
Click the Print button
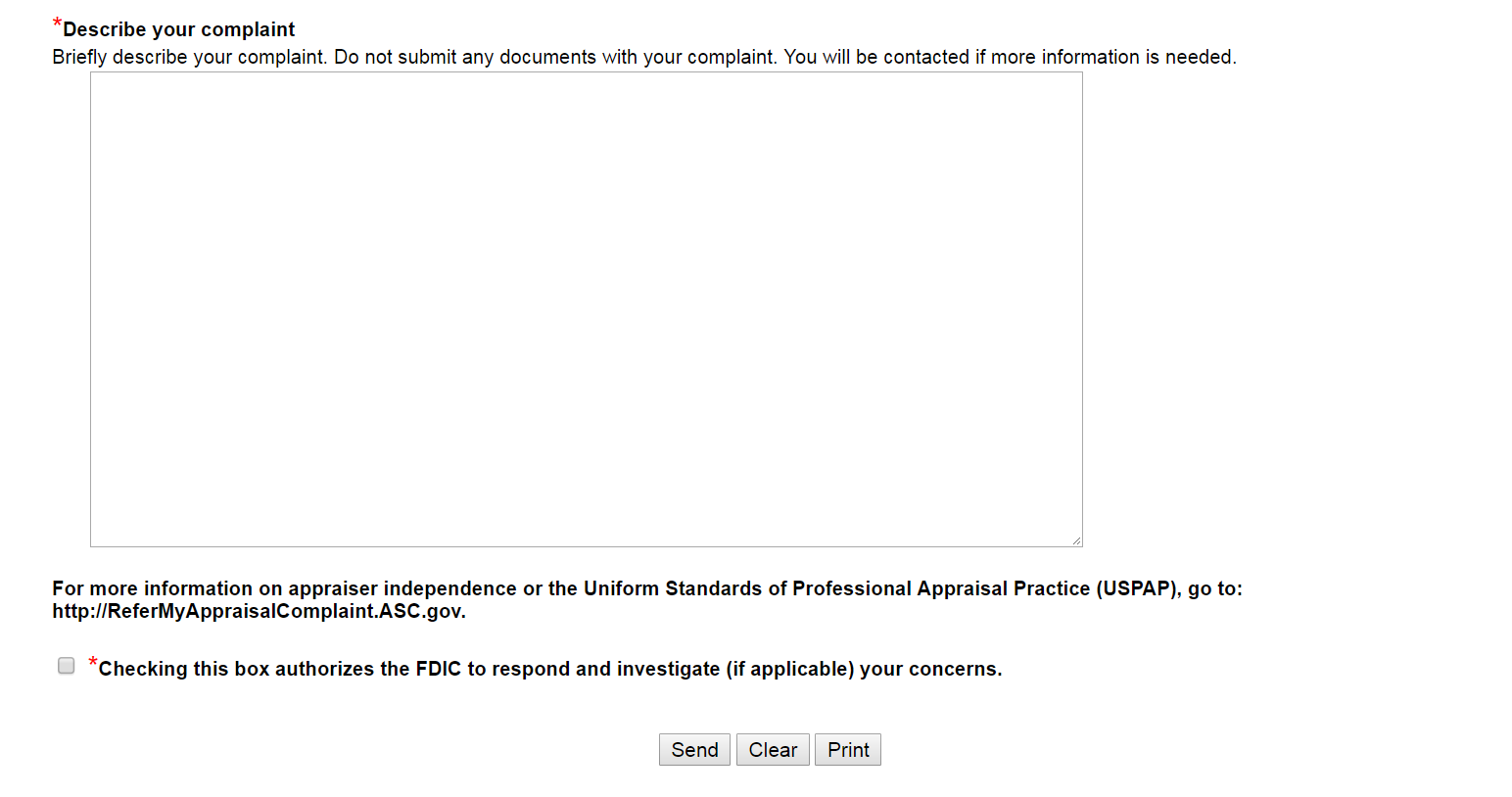(847, 750)
